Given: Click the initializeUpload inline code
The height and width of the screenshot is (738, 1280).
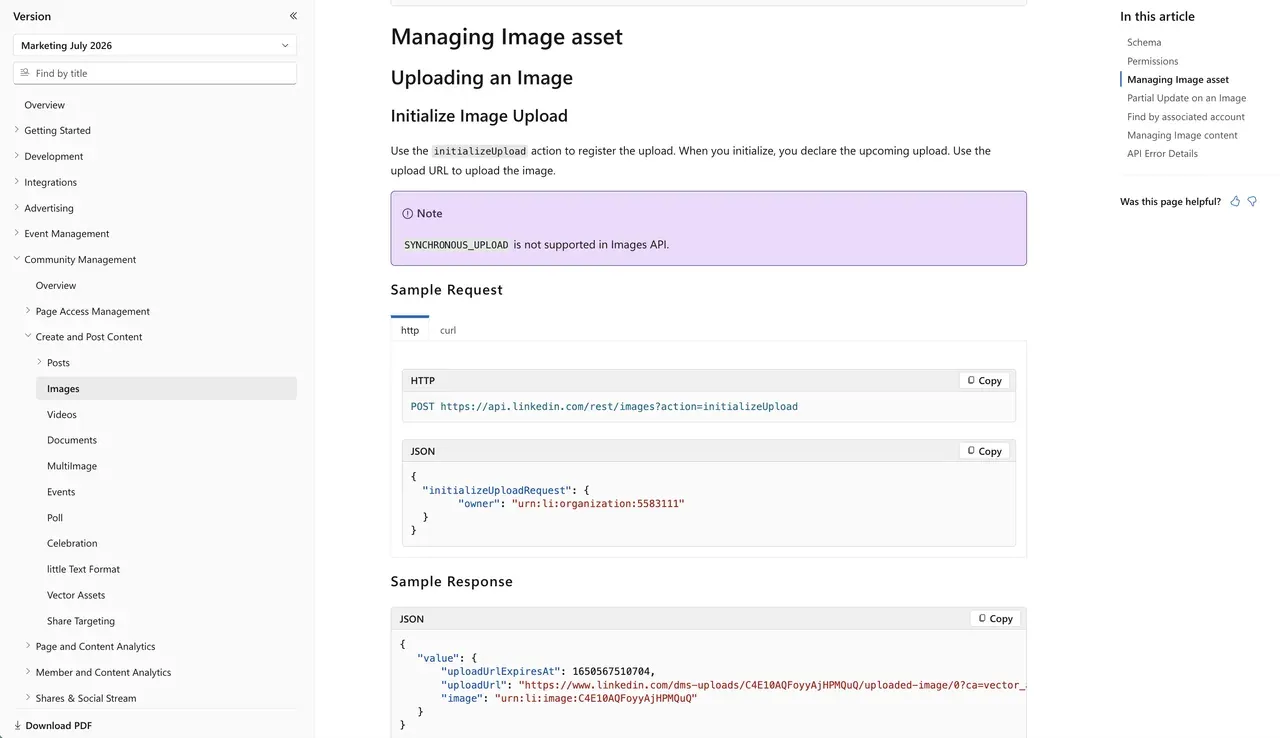Looking at the screenshot, I should (479, 151).
